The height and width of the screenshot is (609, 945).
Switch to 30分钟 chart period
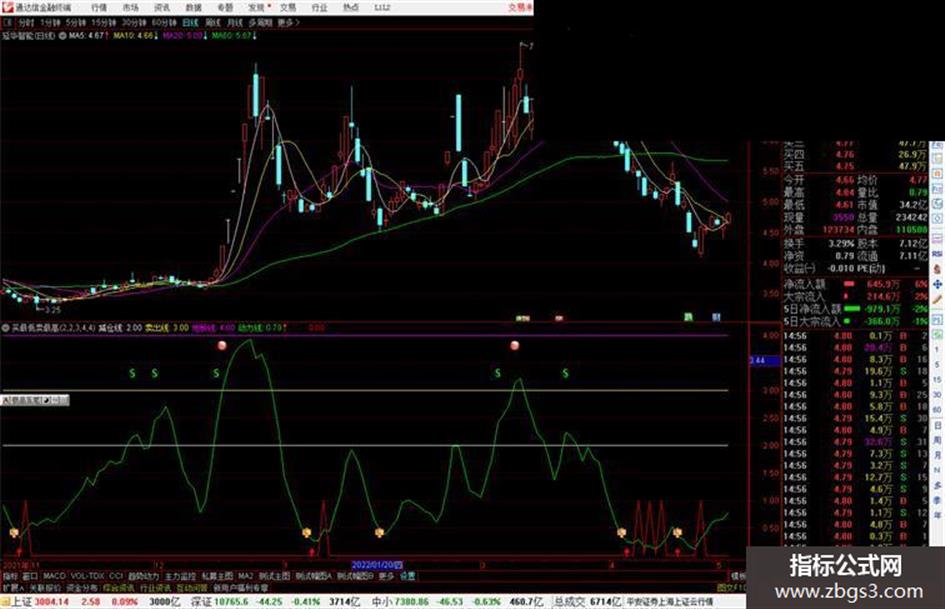(134, 22)
